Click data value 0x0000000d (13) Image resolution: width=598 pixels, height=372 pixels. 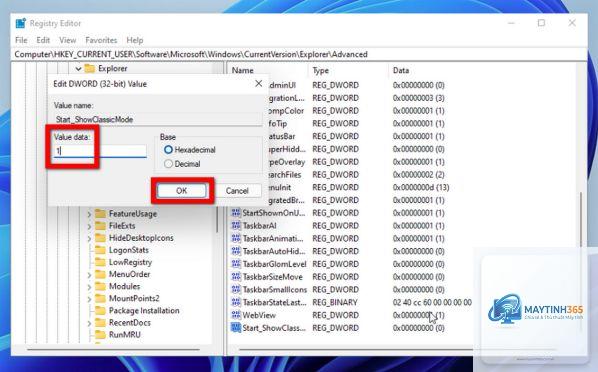click(x=421, y=187)
